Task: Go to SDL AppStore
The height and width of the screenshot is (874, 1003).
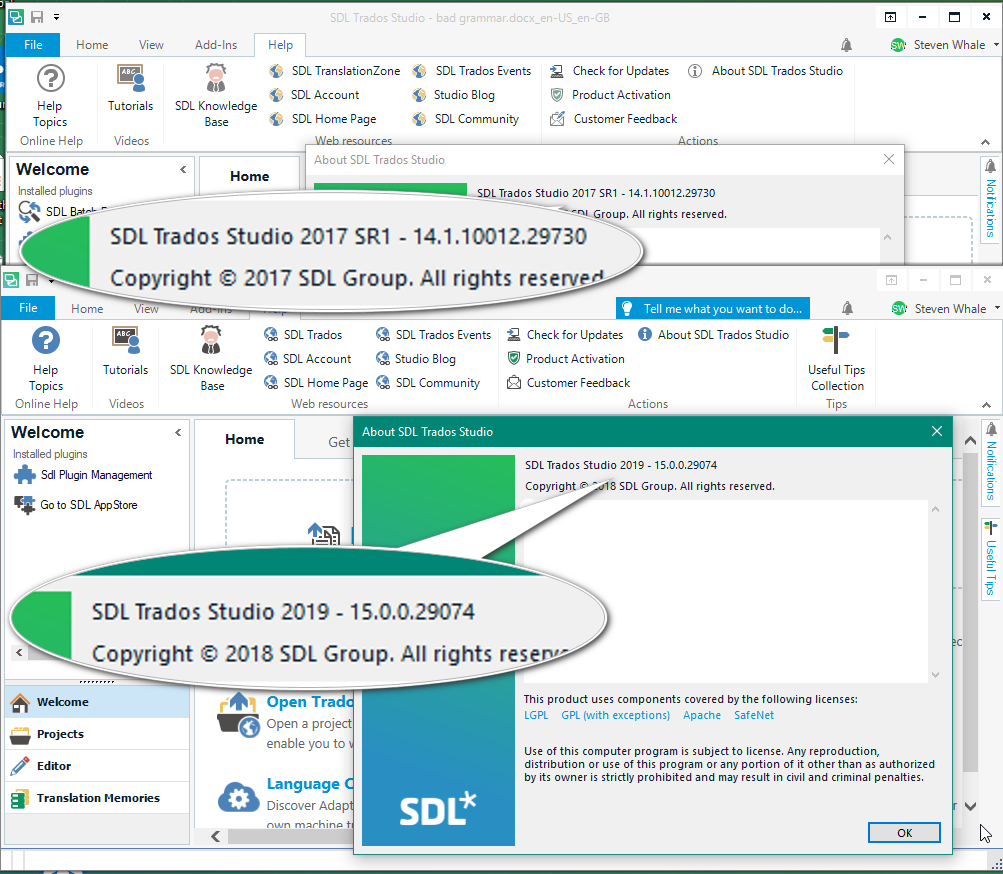Action: [76, 505]
